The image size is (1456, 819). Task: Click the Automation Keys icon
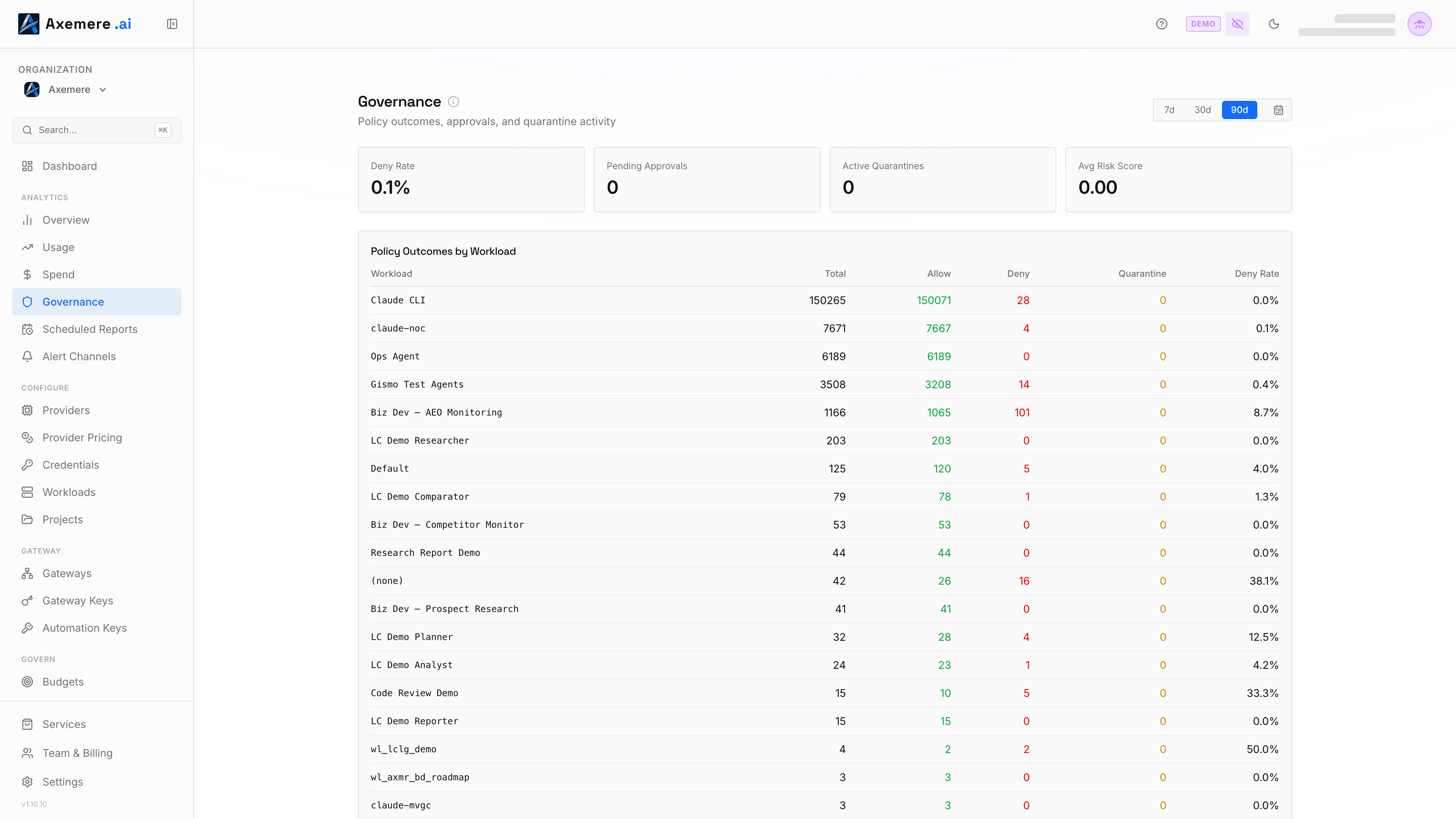click(x=27, y=628)
